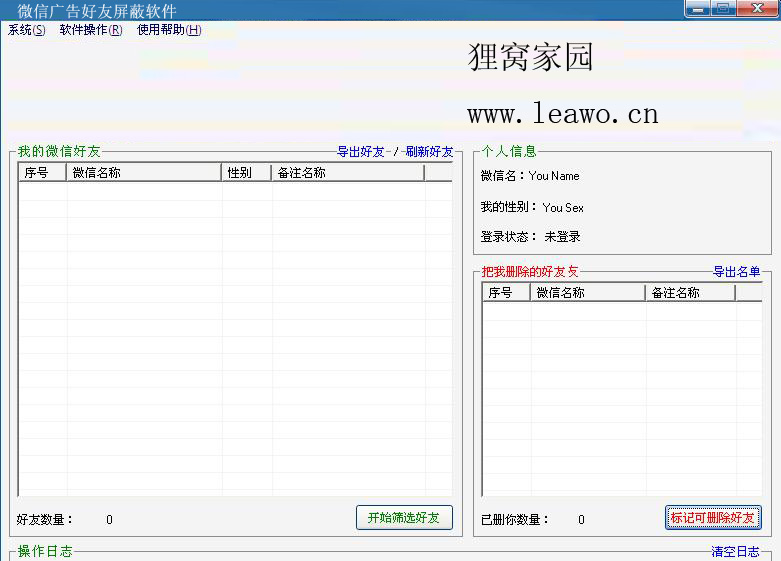Image resolution: width=781 pixels, height=561 pixels.
Task: Click the 清空日志 link
Action: tap(735, 552)
